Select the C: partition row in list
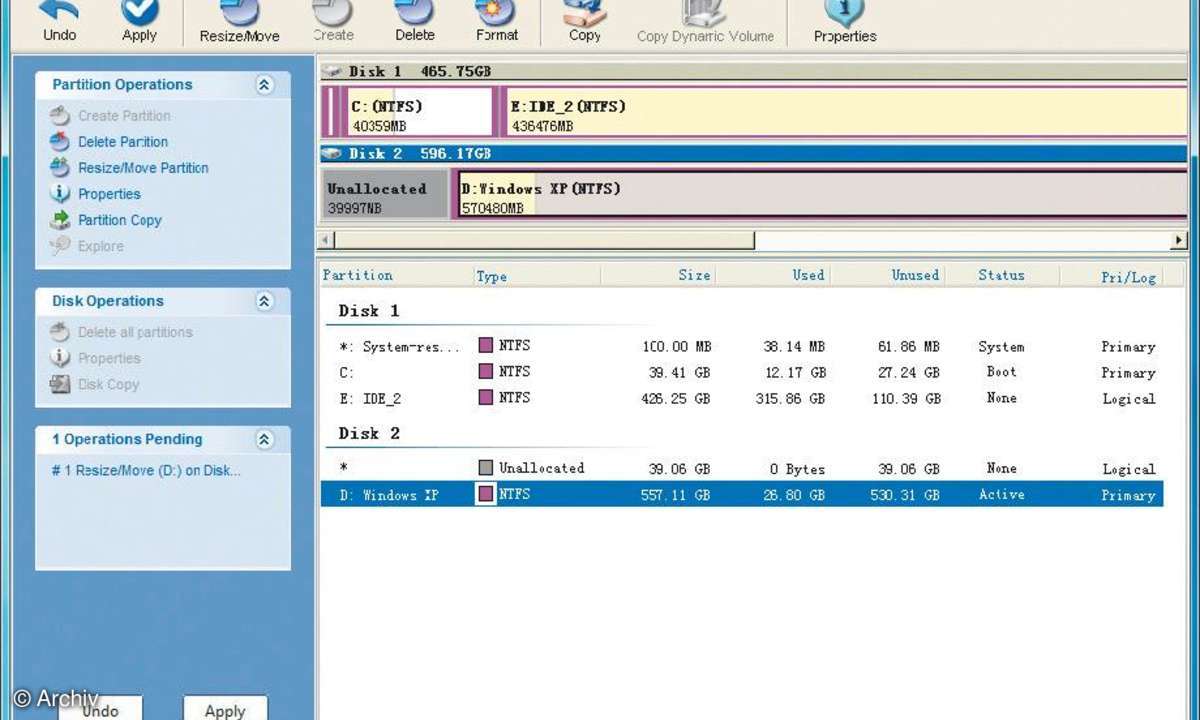Screen dimensions: 1200x720 coord(741,372)
